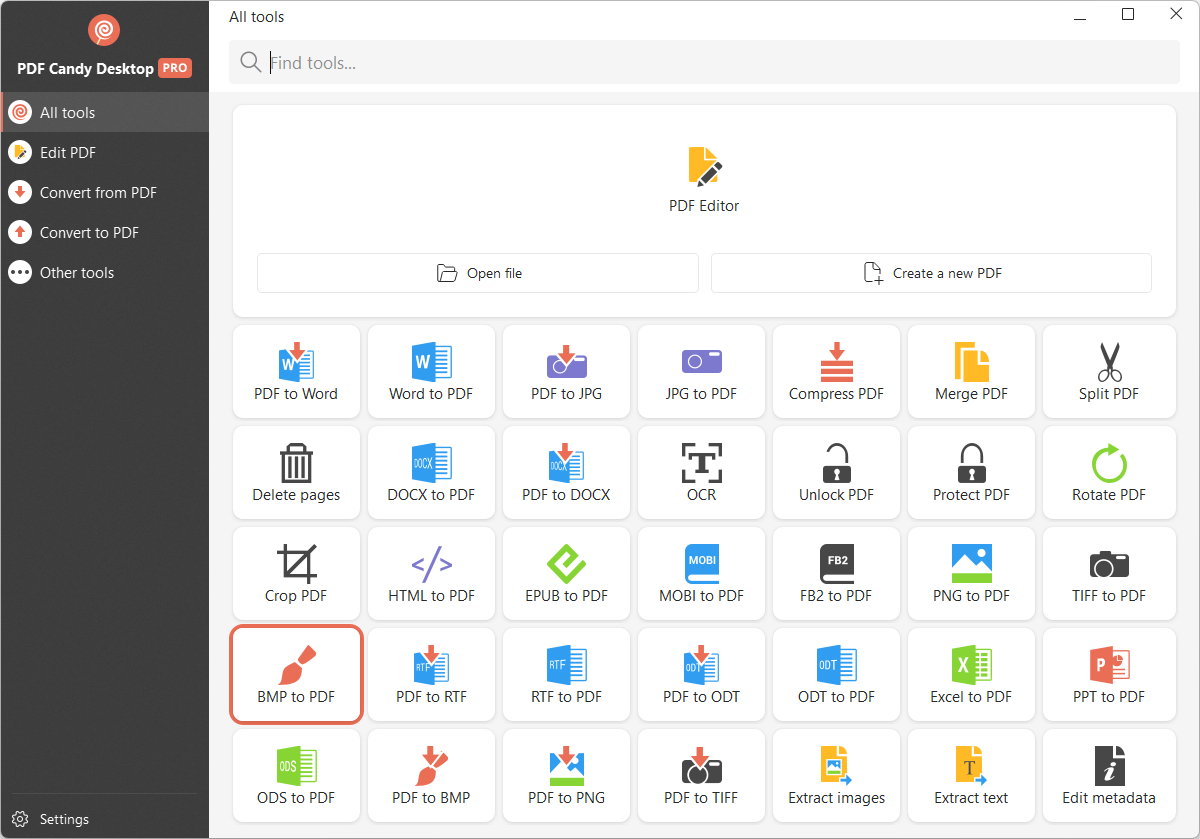Select the Split PDF scissors tool
The image size is (1200, 839).
[x=1109, y=371]
